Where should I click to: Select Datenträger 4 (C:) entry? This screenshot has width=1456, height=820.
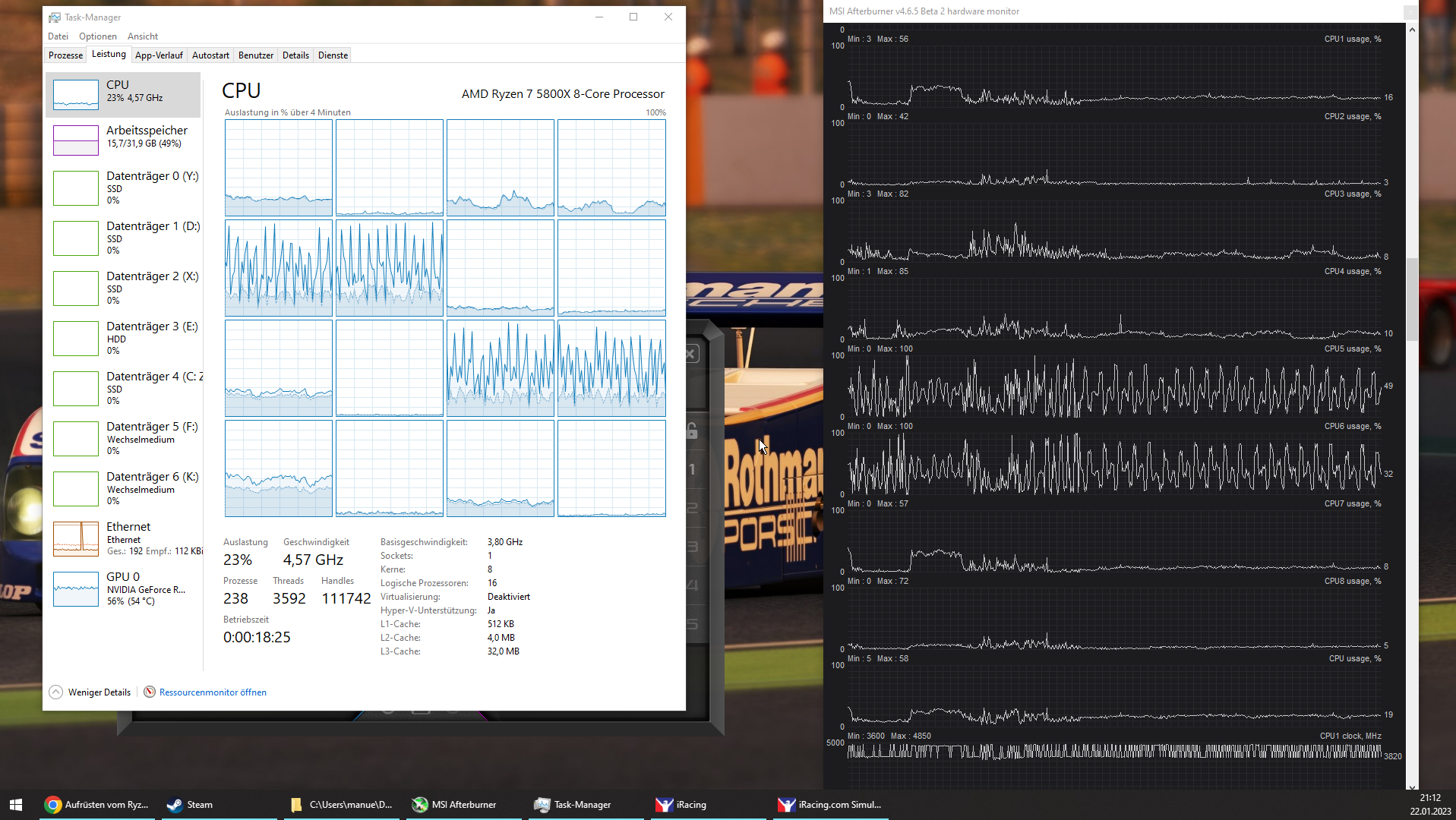pyautogui.click(x=123, y=388)
